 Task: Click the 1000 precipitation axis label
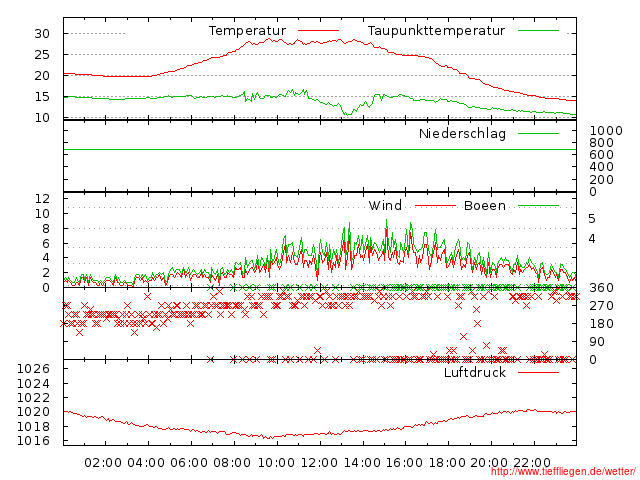(604, 131)
